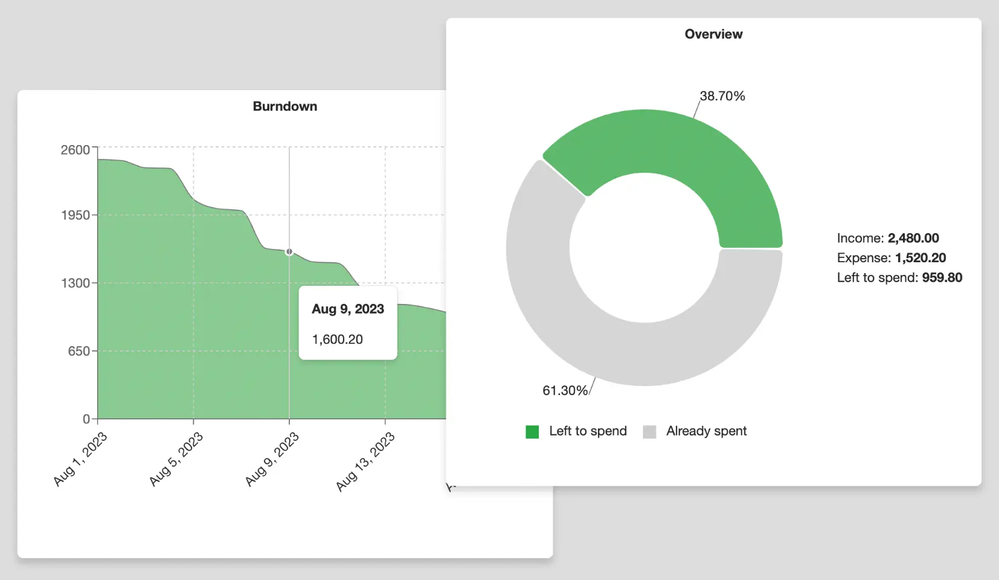Click the Burndown chart title
999x580 pixels.
[x=284, y=106]
